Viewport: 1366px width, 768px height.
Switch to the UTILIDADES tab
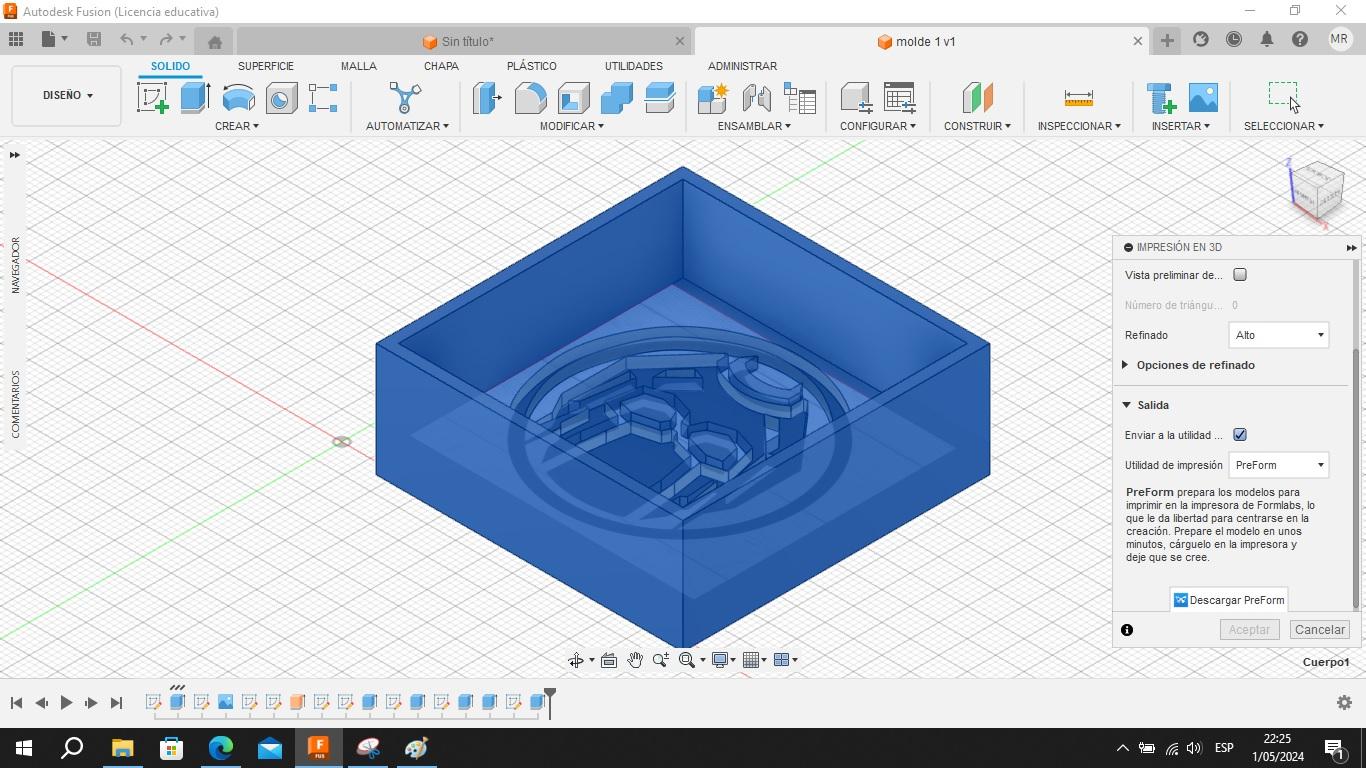pos(633,66)
